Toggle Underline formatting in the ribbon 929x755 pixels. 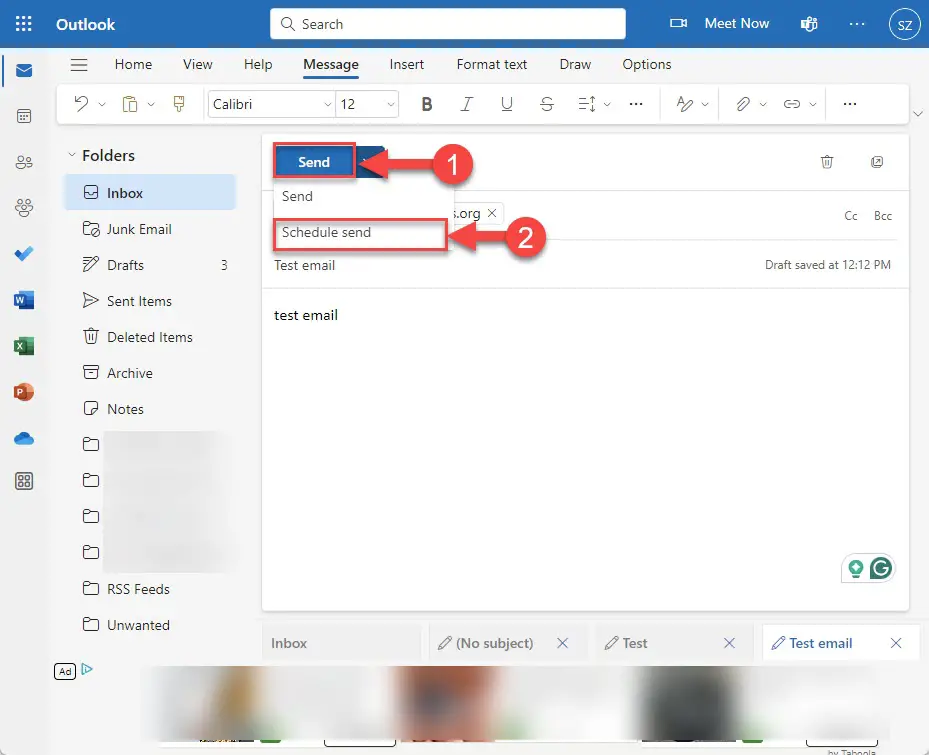click(507, 104)
